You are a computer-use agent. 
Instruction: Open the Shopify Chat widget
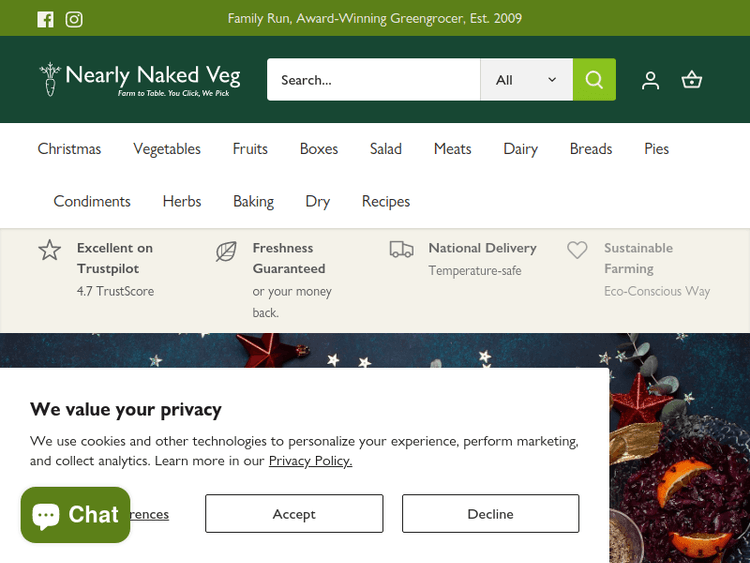tap(76, 515)
